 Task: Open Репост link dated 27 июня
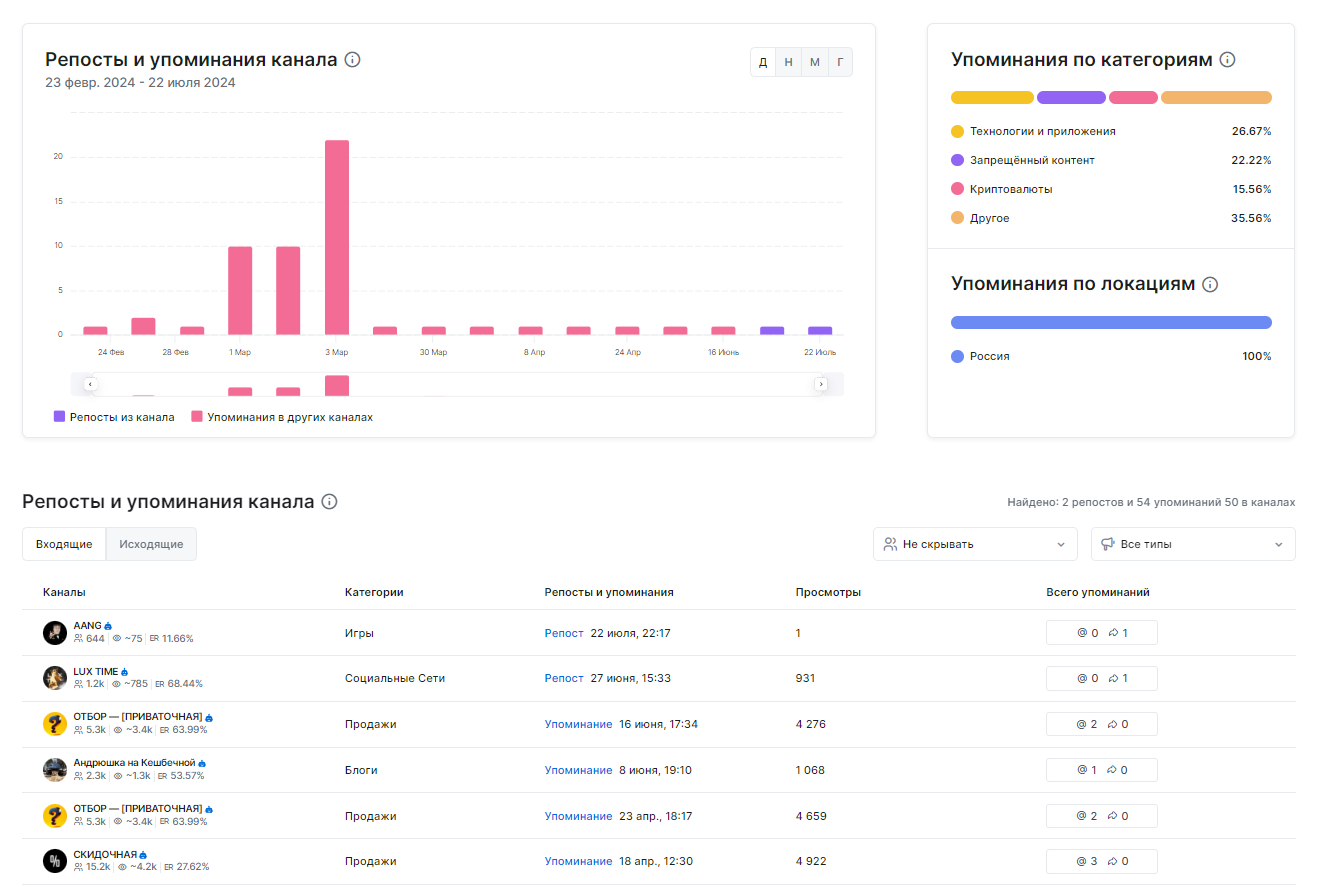tap(564, 678)
